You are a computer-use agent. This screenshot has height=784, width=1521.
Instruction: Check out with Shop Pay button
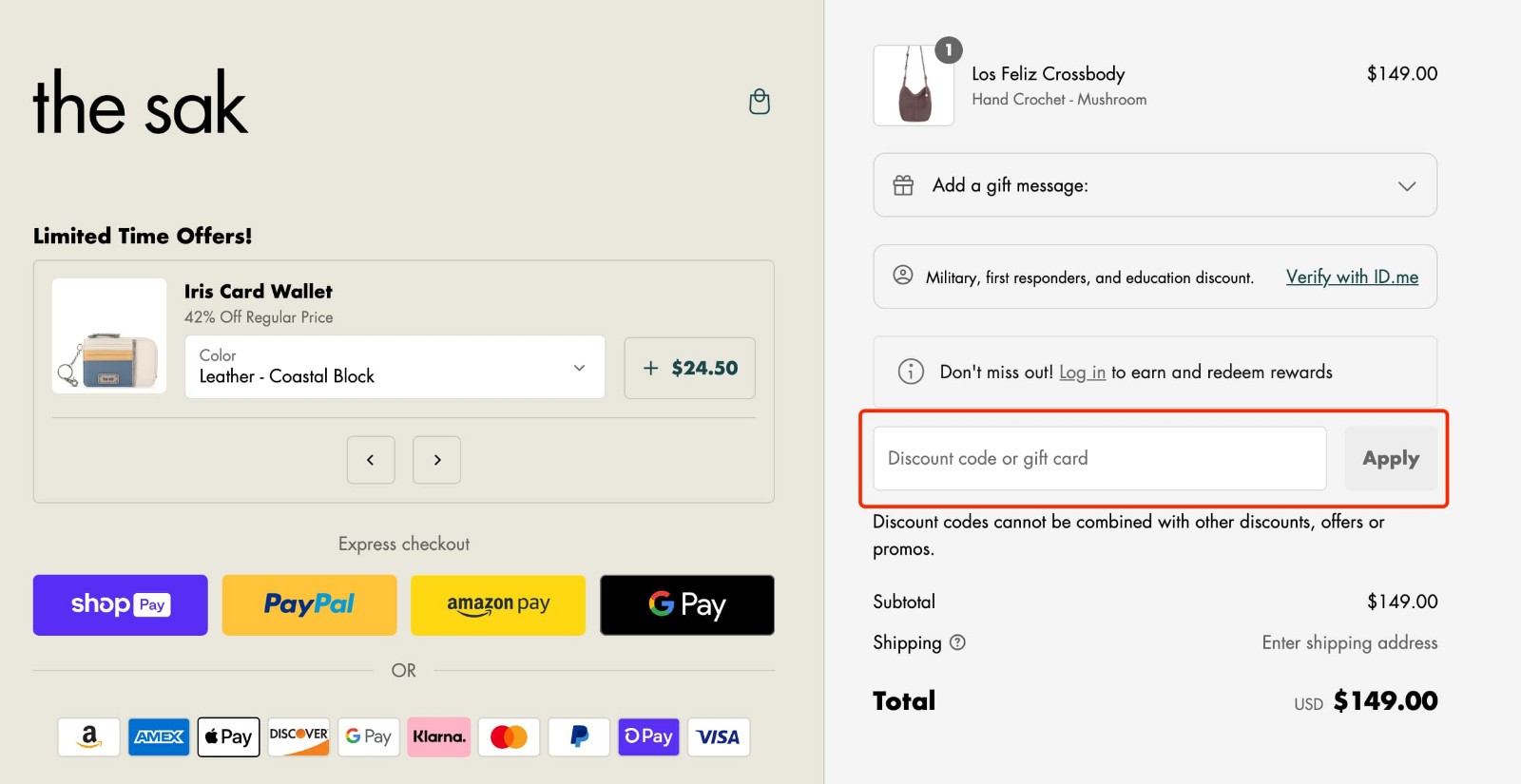pos(121,604)
